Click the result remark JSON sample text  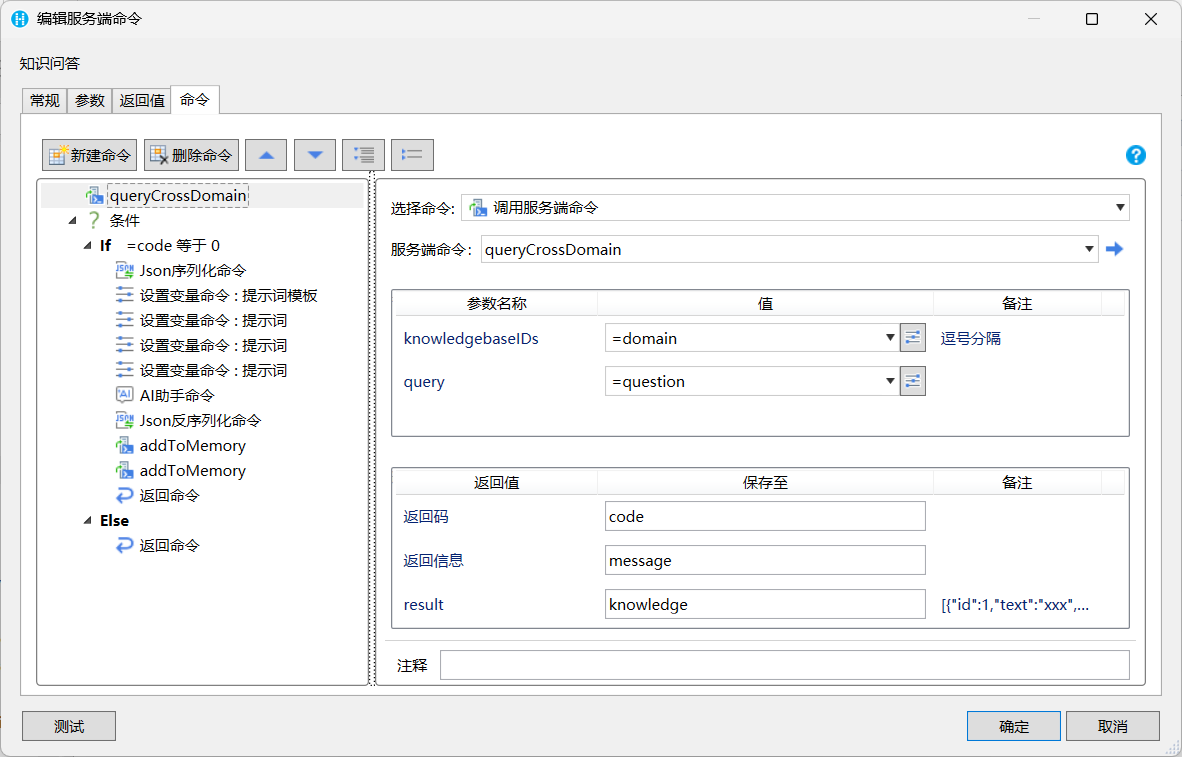[1015, 605]
